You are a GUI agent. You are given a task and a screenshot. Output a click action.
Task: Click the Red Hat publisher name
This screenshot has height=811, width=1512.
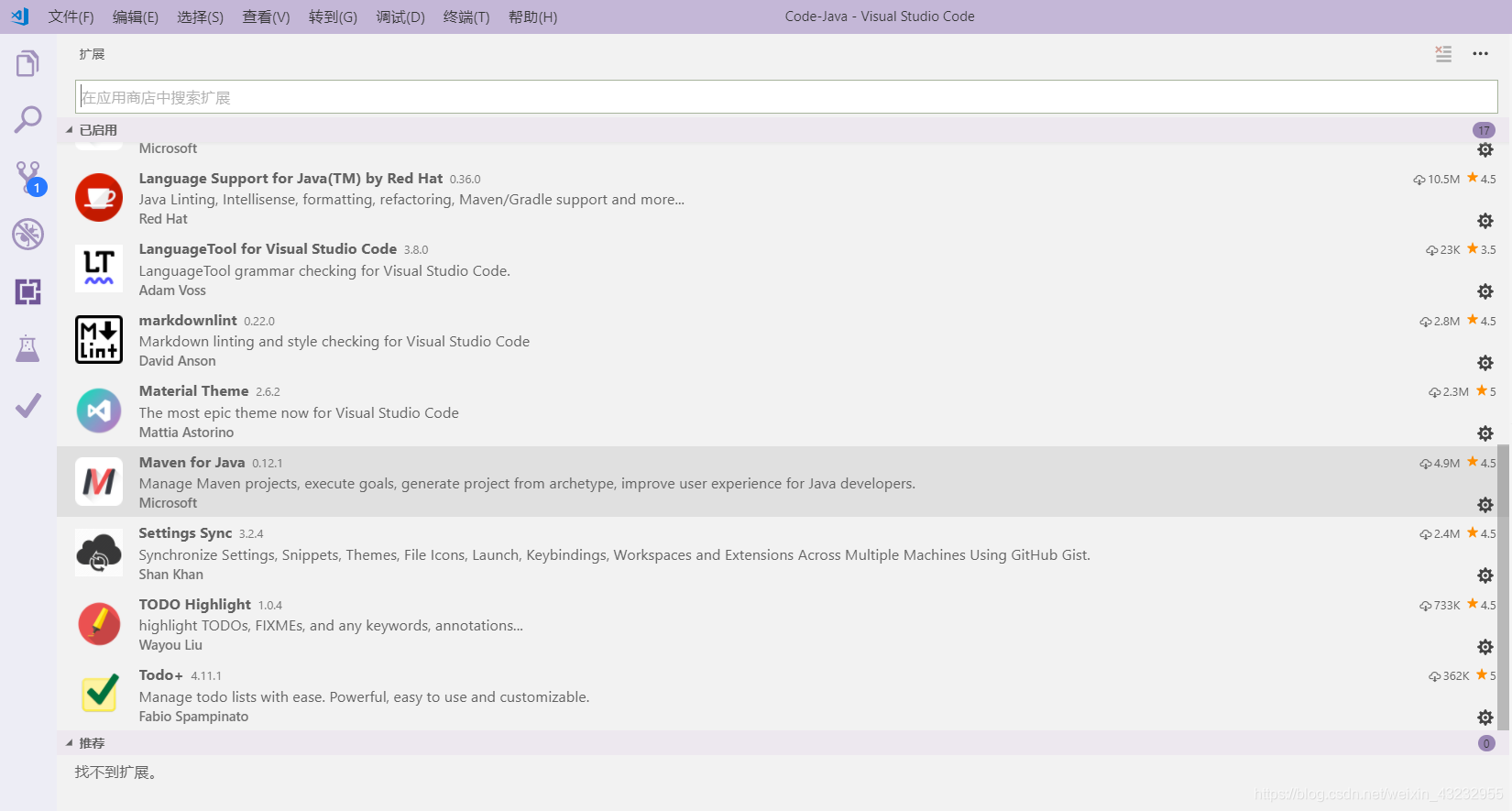163,219
